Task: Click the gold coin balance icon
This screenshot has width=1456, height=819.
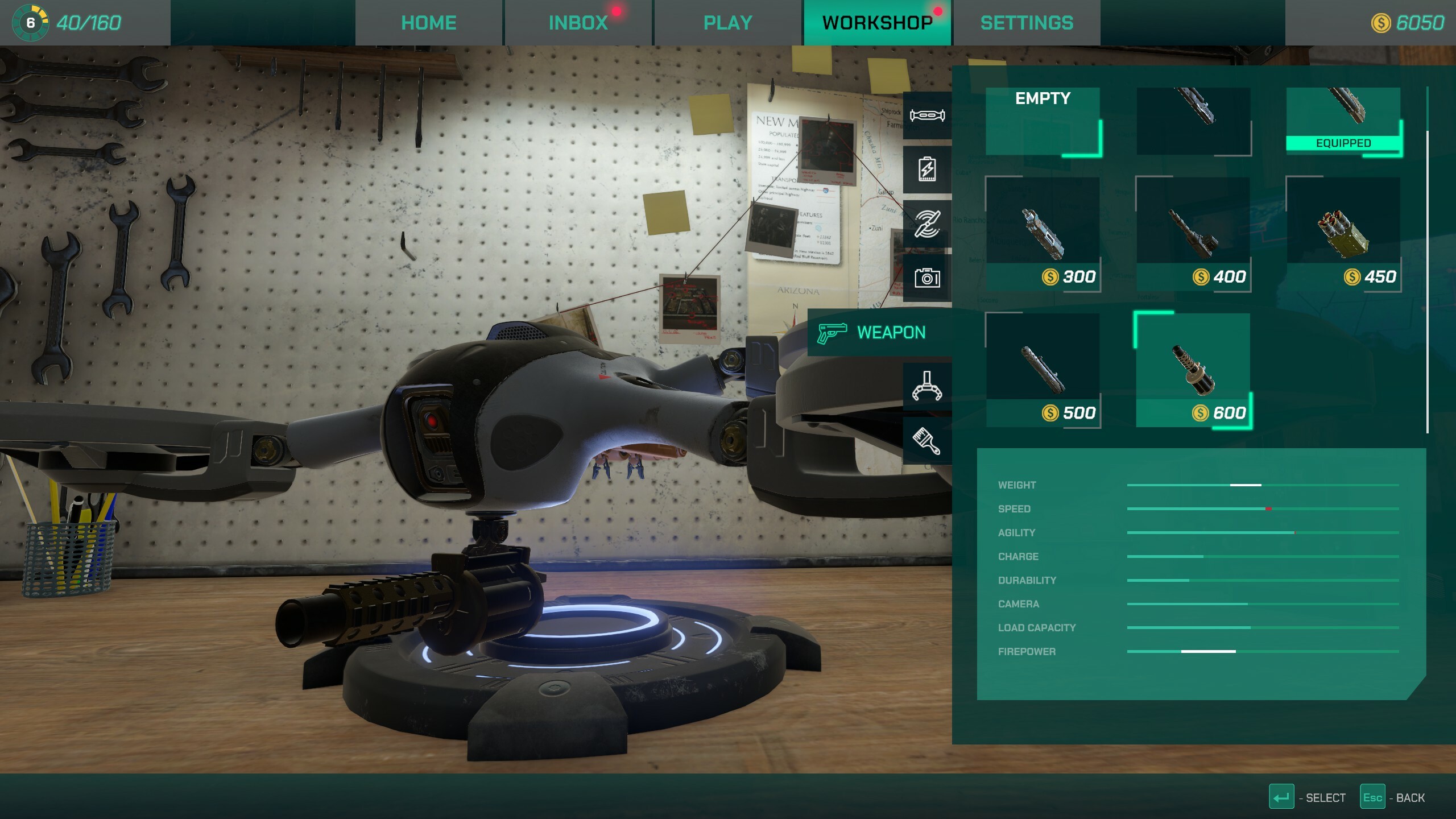Action: [x=1381, y=23]
